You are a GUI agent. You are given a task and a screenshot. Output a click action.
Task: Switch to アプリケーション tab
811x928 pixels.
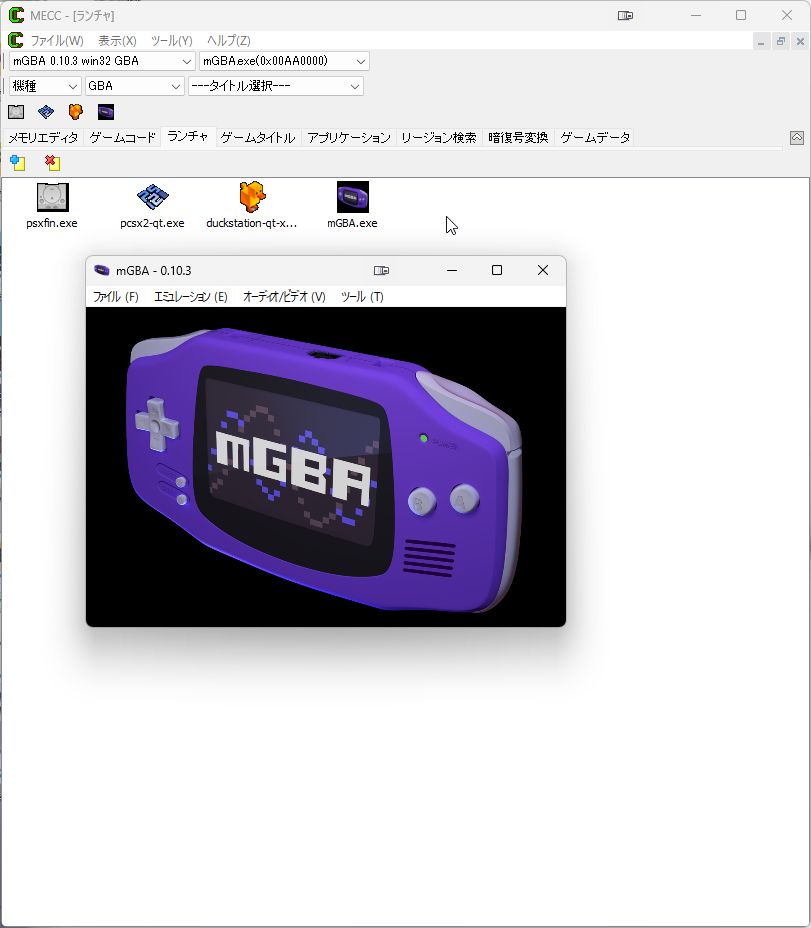pyautogui.click(x=349, y=138)
